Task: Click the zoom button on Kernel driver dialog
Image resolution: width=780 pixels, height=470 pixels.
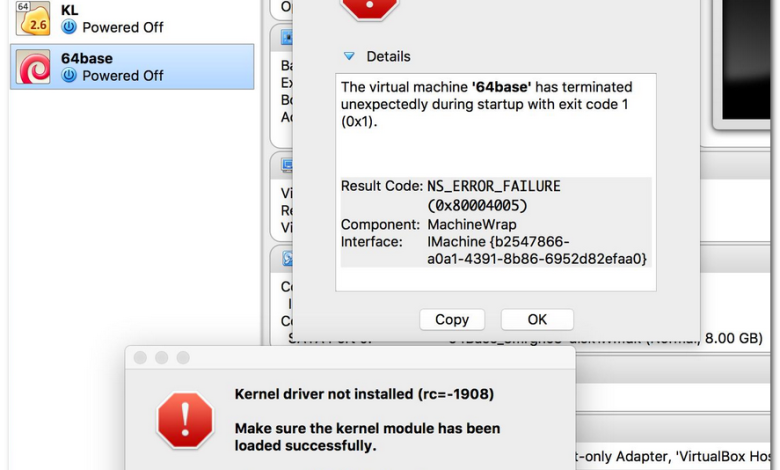Action: (x=183, y=358)
